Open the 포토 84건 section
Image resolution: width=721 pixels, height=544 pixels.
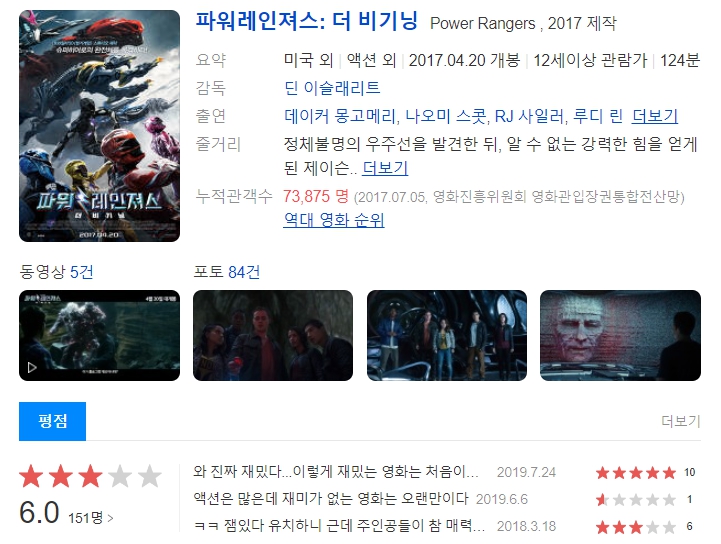[x=227, y=272]
